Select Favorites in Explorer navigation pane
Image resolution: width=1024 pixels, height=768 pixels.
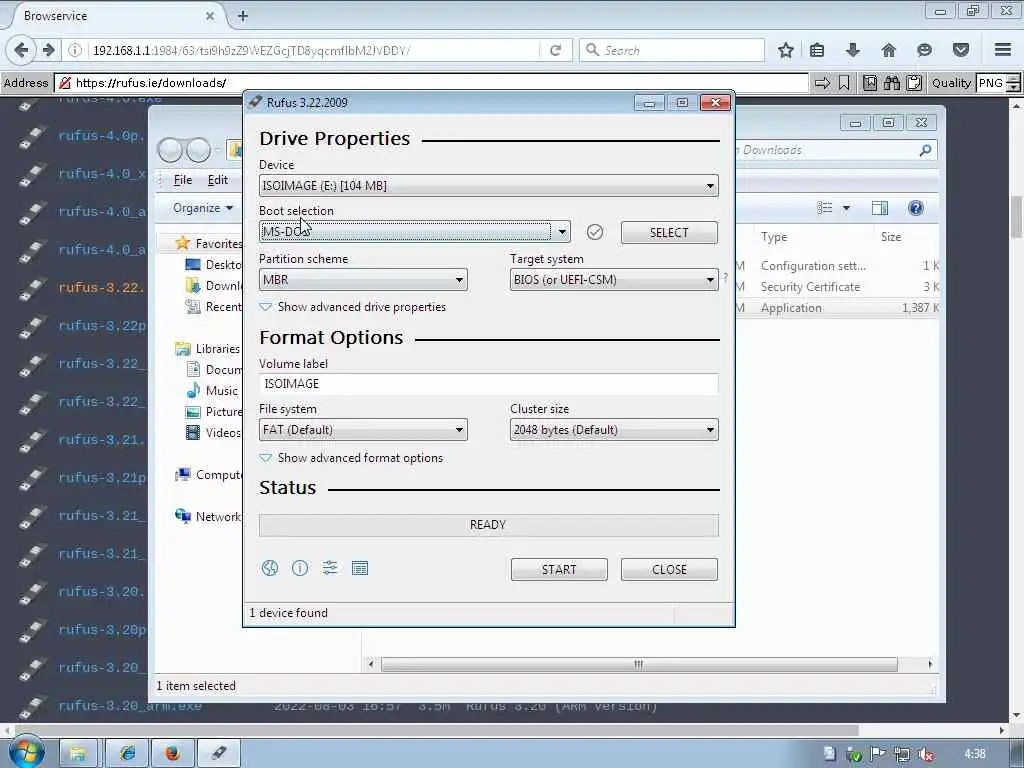209,244
